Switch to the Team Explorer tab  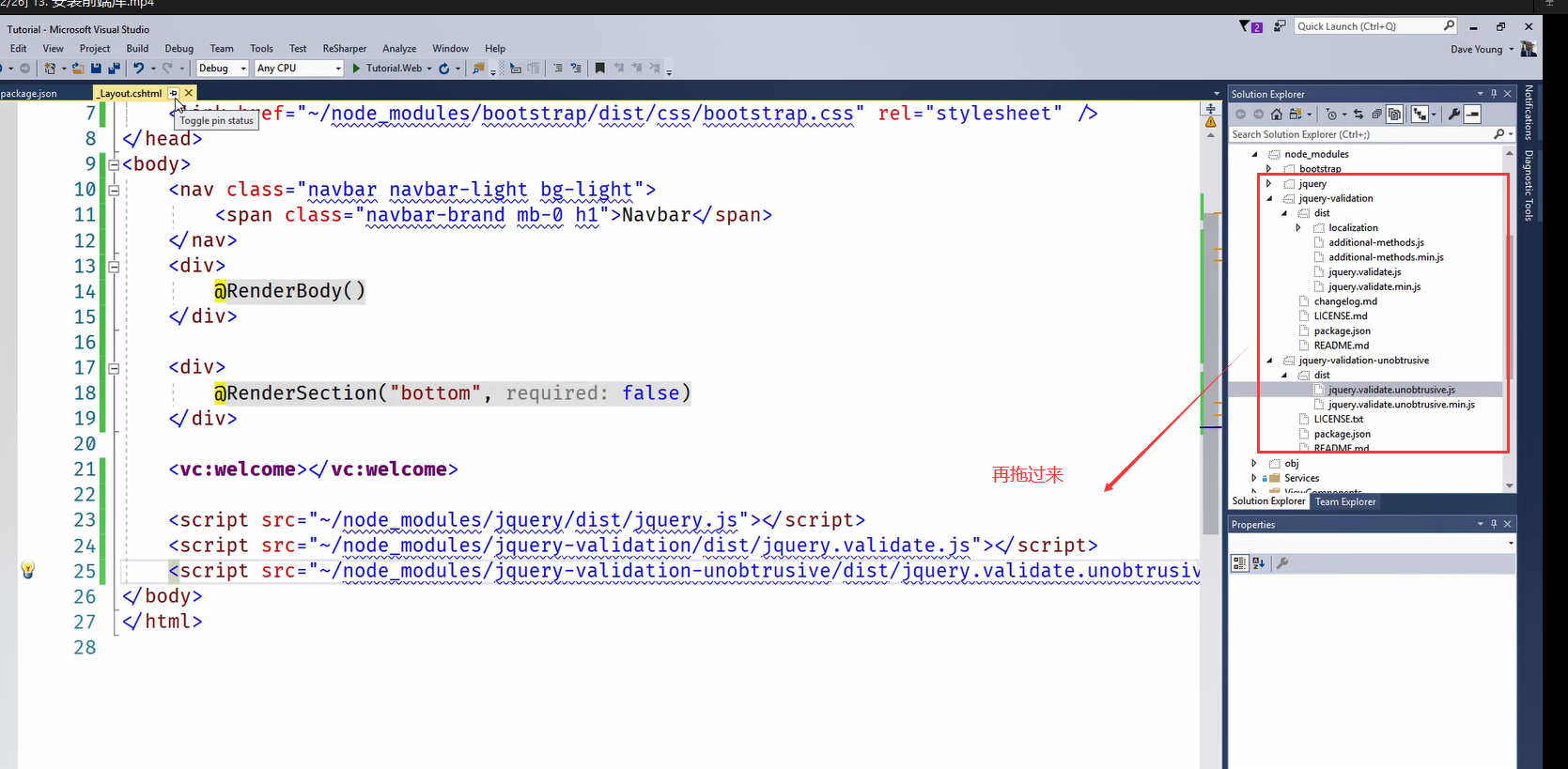click(x=1345, y=501)
